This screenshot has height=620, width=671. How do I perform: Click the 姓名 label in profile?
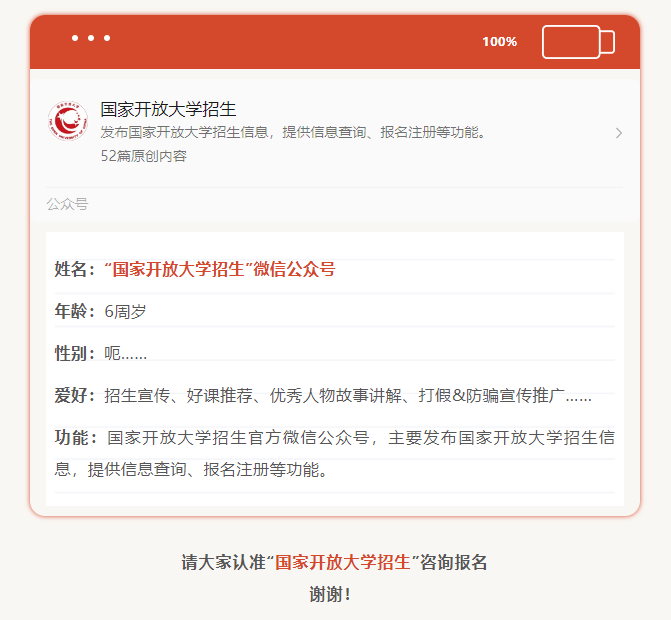[x=75, y=270]
